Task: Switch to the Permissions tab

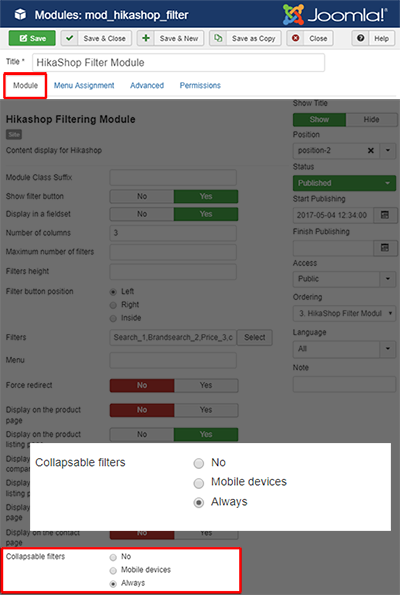Action: pyautogui.click(x=200, y=85)
